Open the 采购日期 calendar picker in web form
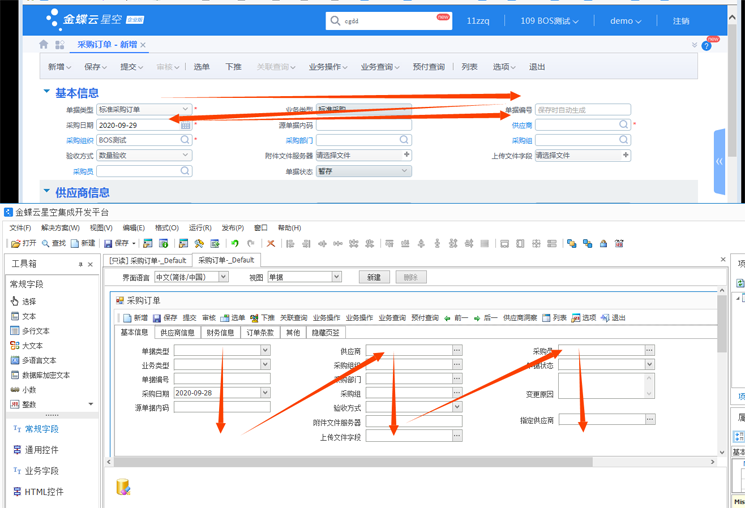This screenshot has height=508, width=745. 186,125
